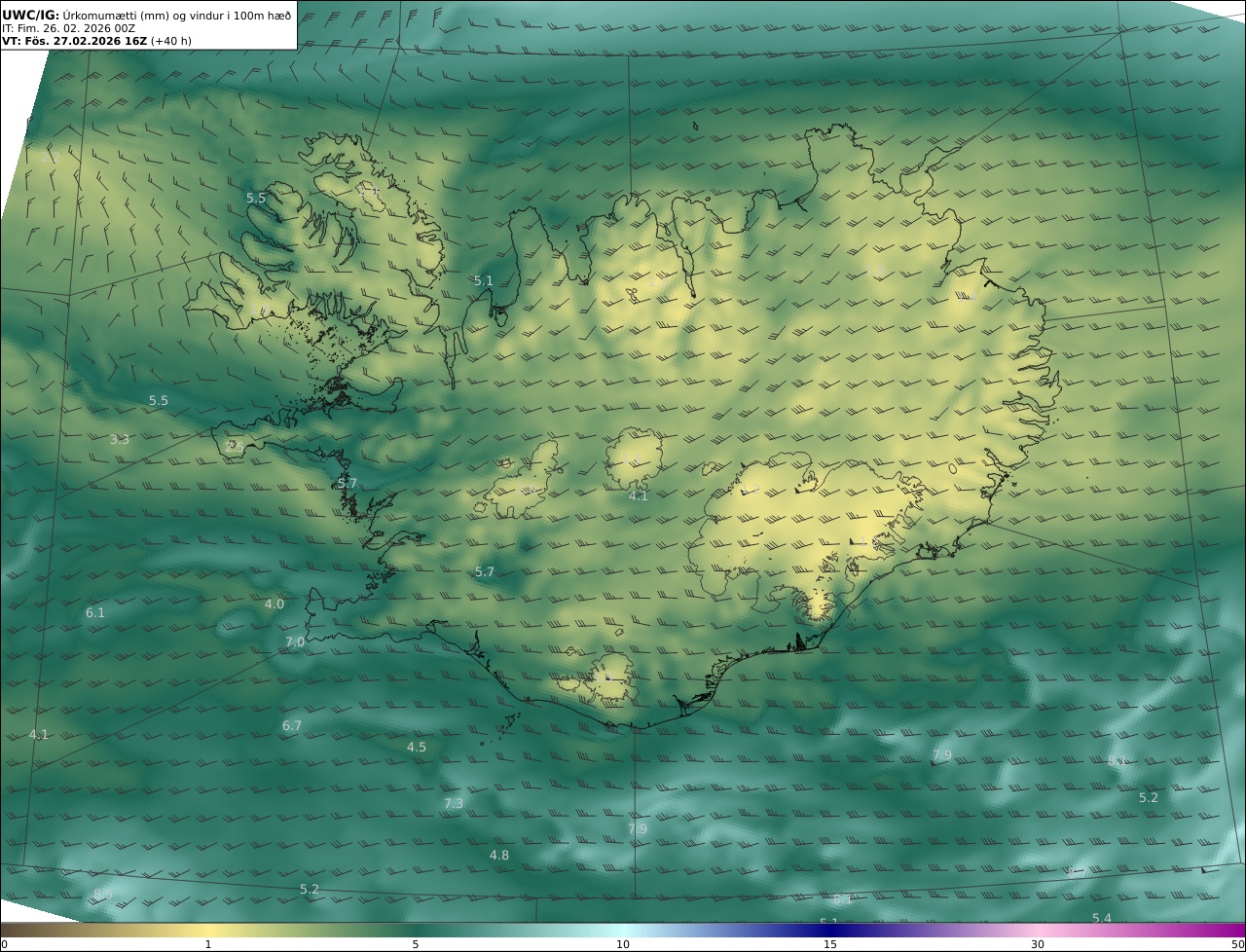Viewport: 1246px width, 952px height.
Task: Click the 4.0 precipitation value on the map
Action: tap(275, 604)
